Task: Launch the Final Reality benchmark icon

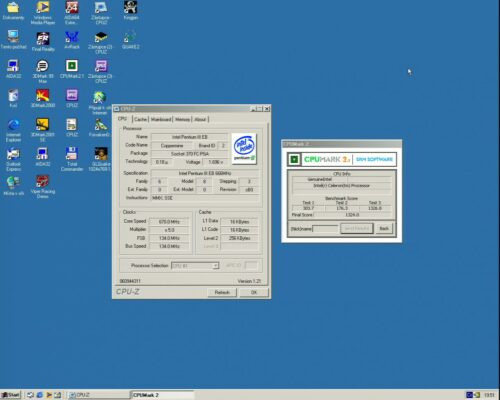Action: pos(43,41)
